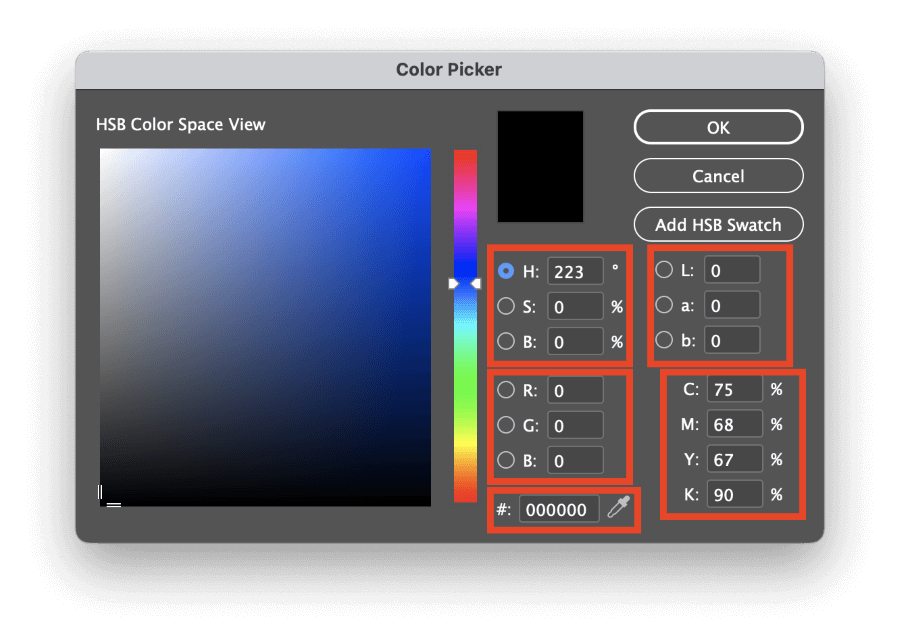The height and width of the screenshot is (643, 900).
Task: Click the hex code field showing 000000
Action: tap(561, 509)
